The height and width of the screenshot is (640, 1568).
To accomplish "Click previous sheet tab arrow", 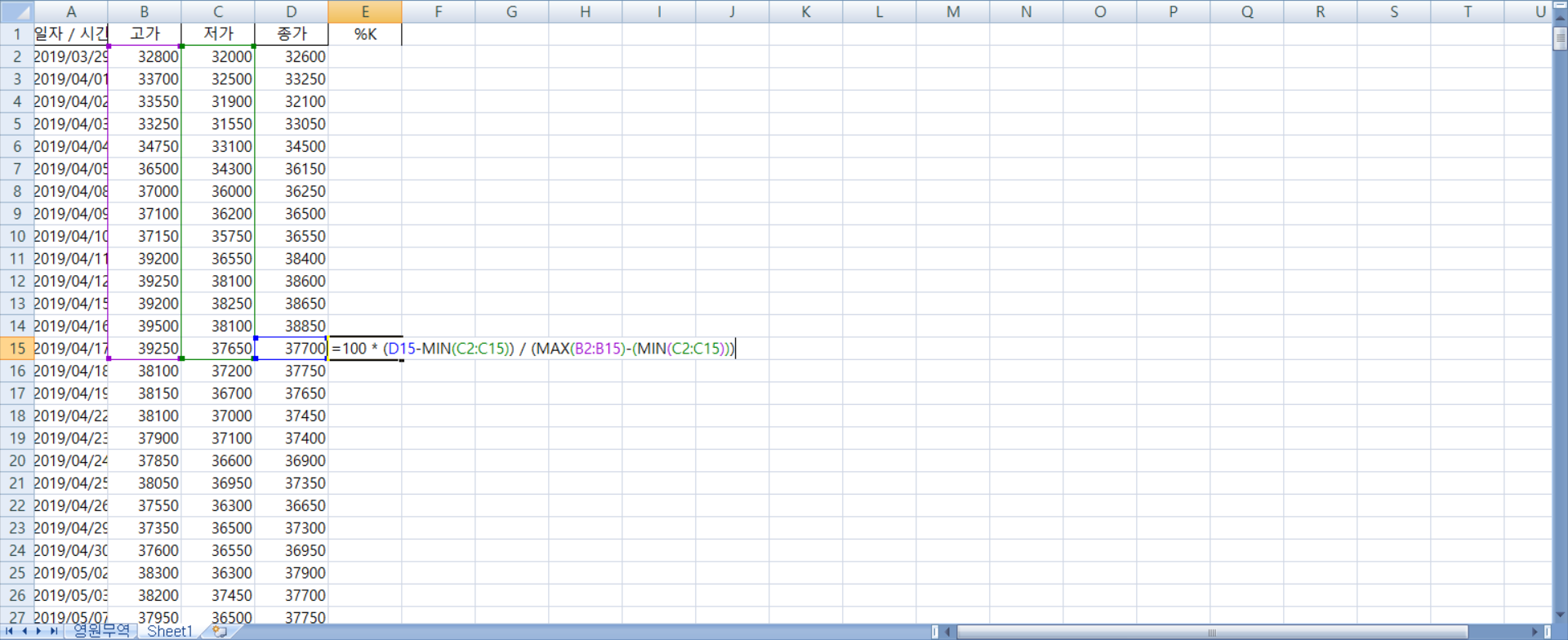I will pos(24,631).
